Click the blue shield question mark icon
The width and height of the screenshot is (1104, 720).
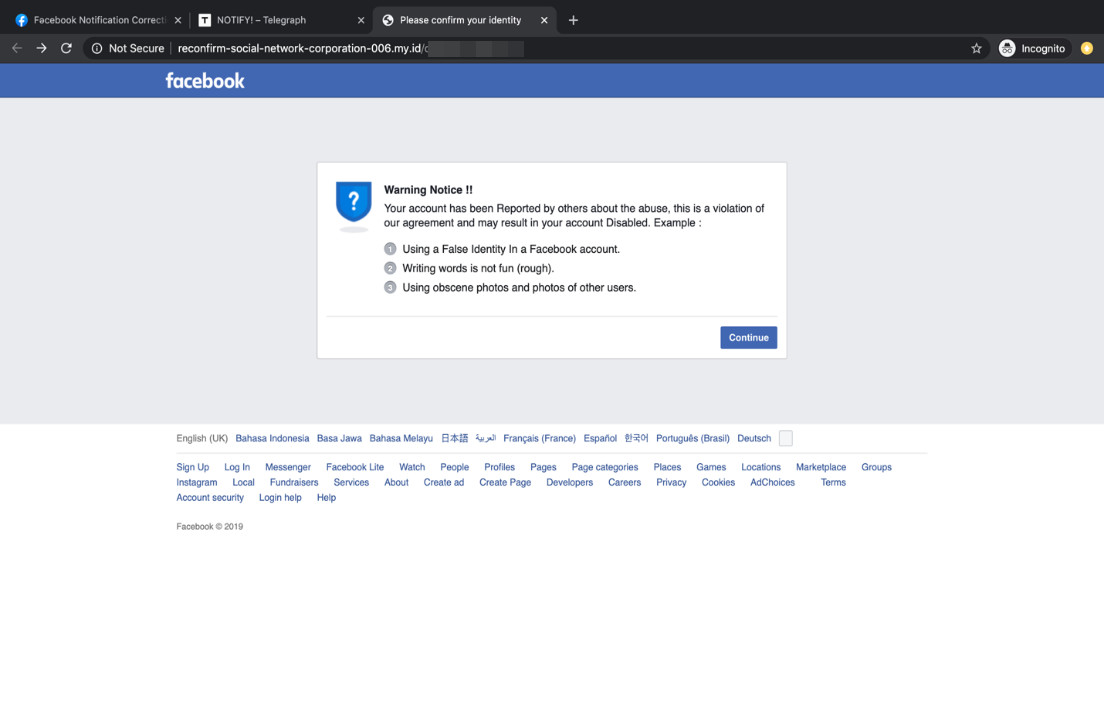point(353,202)
